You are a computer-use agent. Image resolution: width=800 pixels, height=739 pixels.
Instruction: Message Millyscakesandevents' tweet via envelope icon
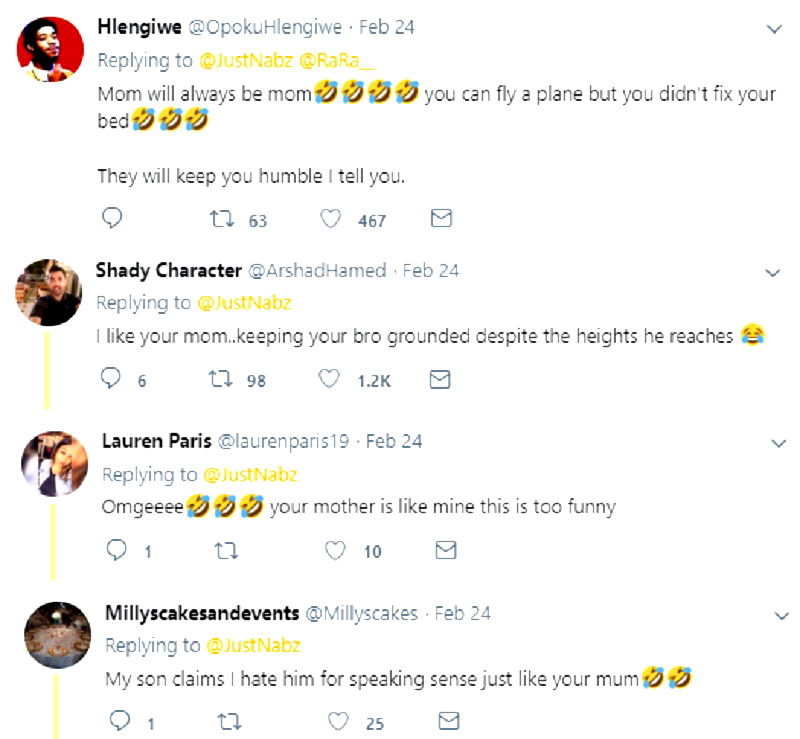tap(447, 720)
